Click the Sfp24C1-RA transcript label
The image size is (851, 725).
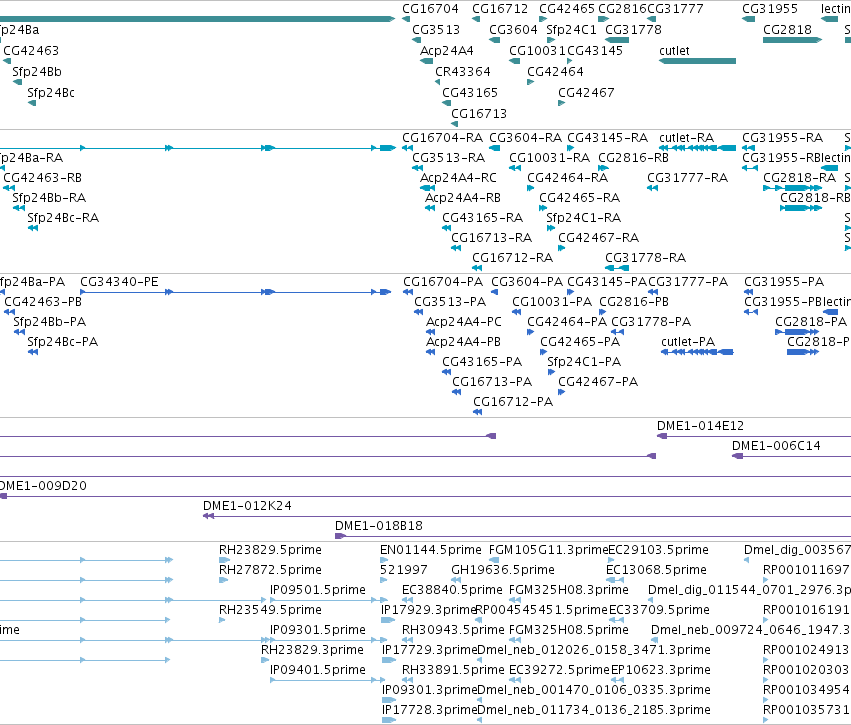583,218
